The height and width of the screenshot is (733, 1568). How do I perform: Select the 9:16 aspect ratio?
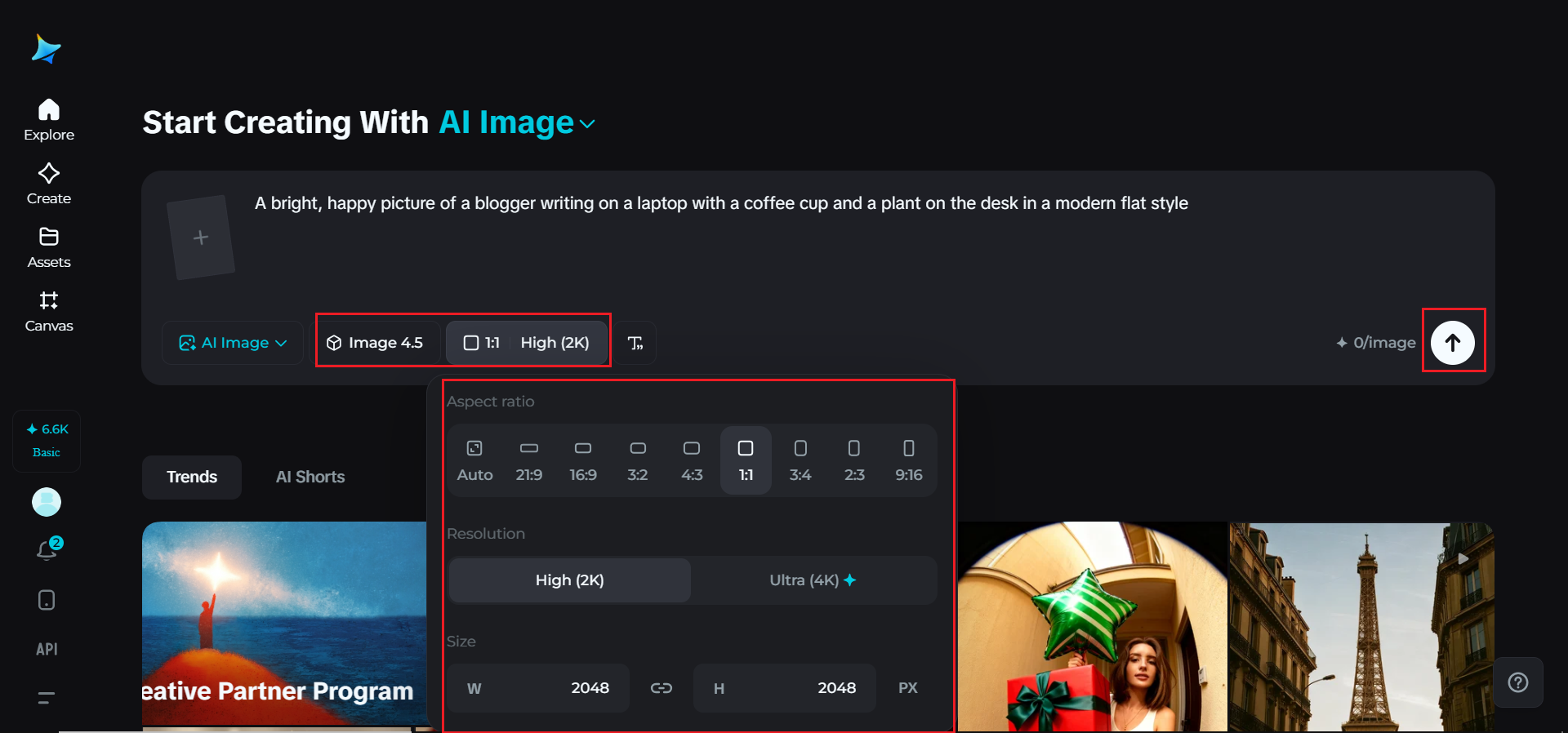pos(909,460)
